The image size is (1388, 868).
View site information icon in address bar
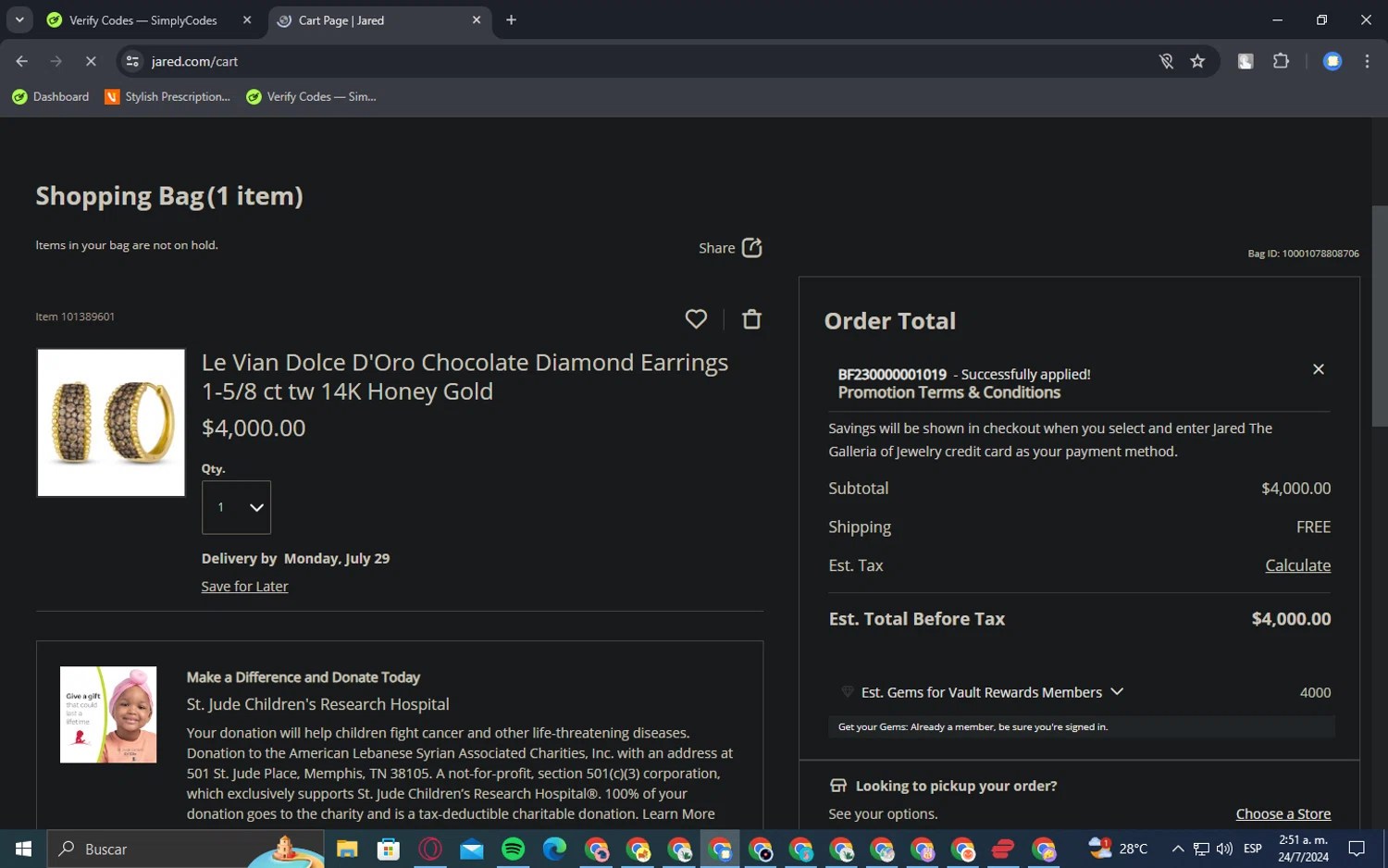tap(132, 61)
